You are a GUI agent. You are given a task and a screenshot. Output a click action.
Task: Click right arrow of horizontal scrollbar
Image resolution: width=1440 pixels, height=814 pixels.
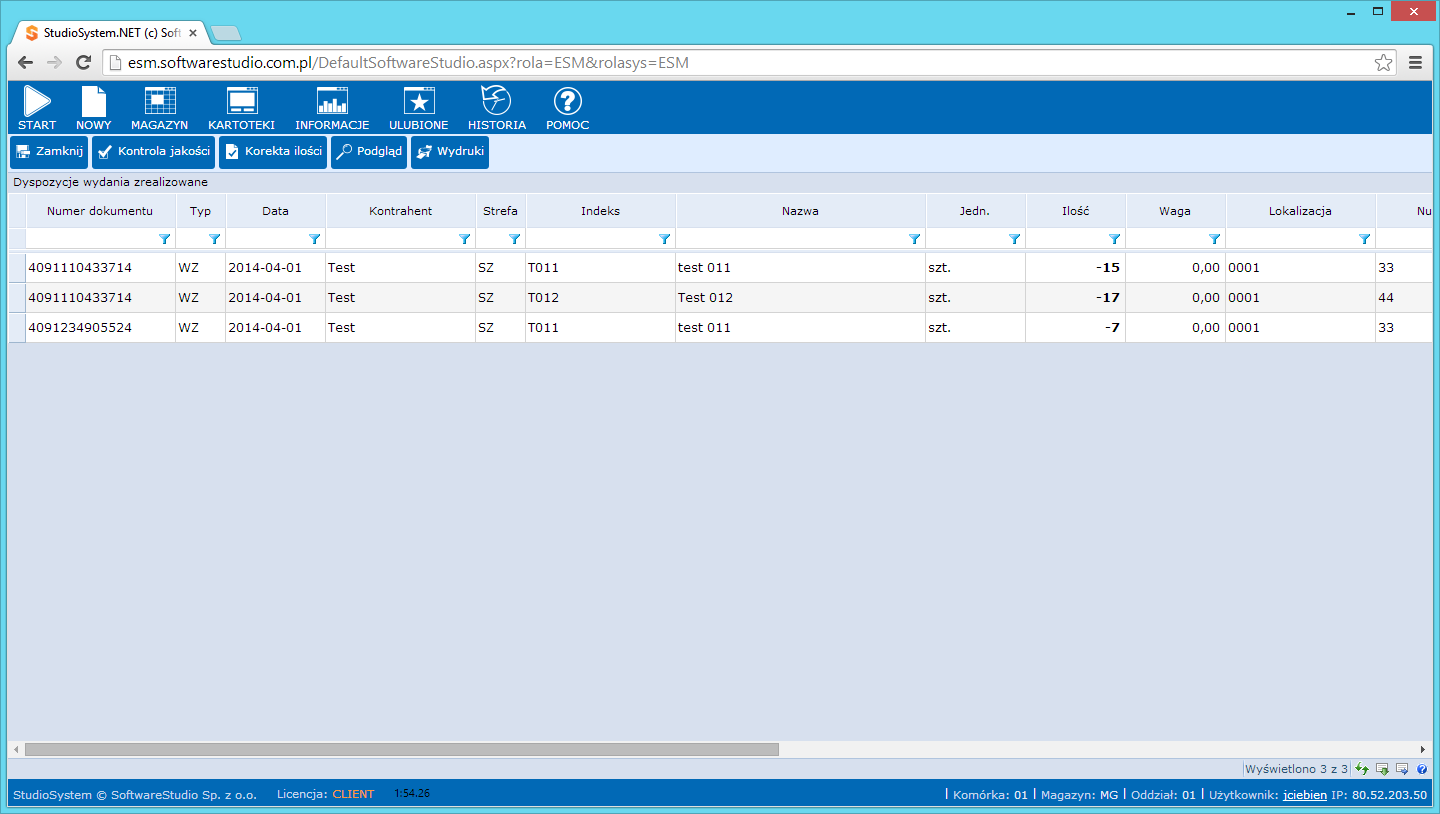(x=1423, y=749)
